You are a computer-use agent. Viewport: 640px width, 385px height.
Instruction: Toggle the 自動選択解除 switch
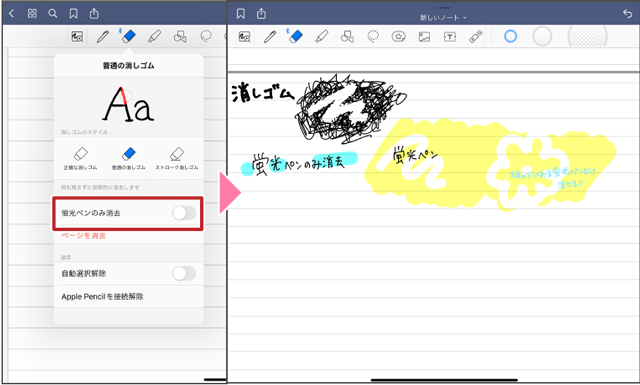click(x=184, y=274)
